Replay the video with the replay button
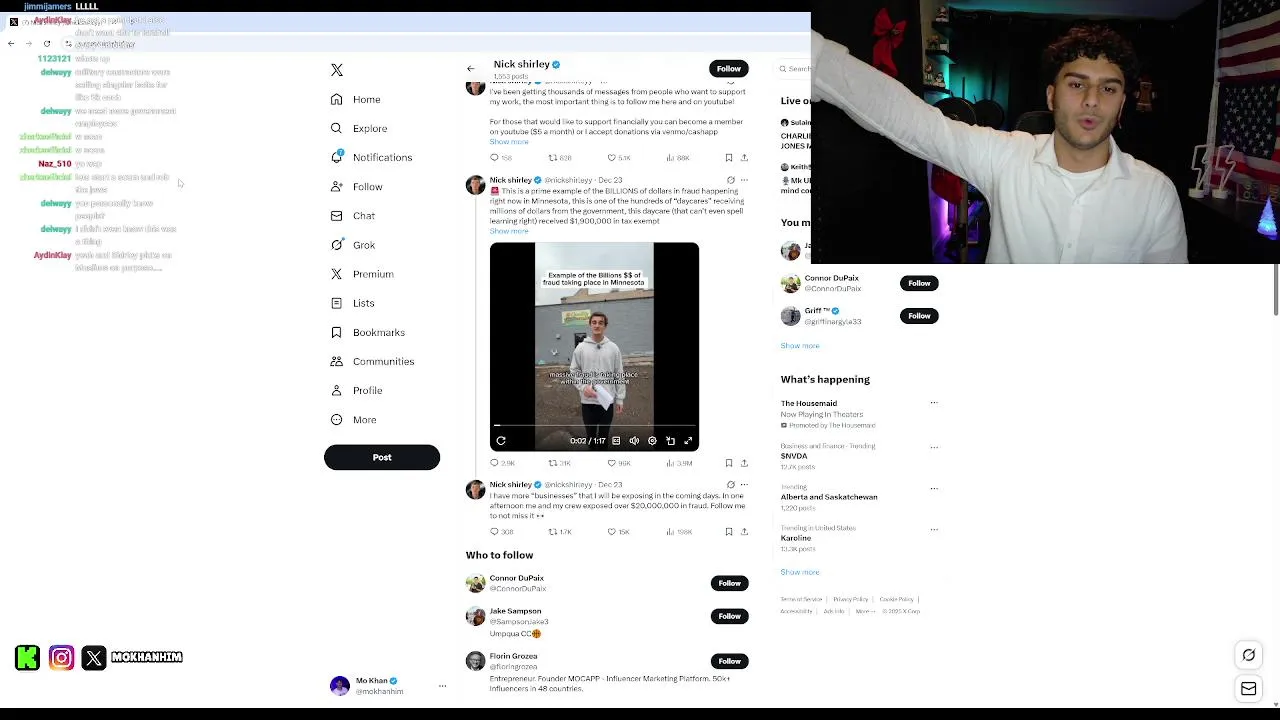 point(501,441)
